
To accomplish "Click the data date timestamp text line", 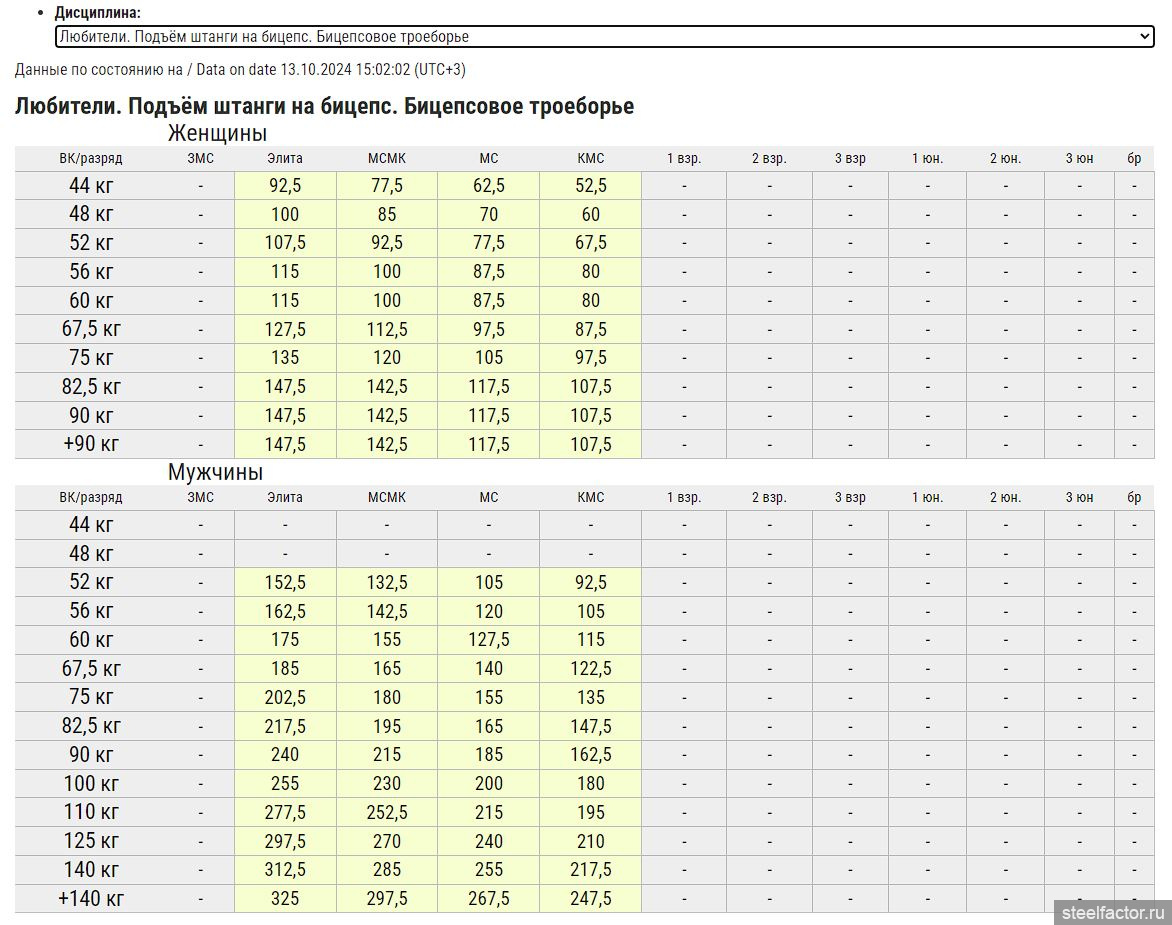I will tap(240, 70).
